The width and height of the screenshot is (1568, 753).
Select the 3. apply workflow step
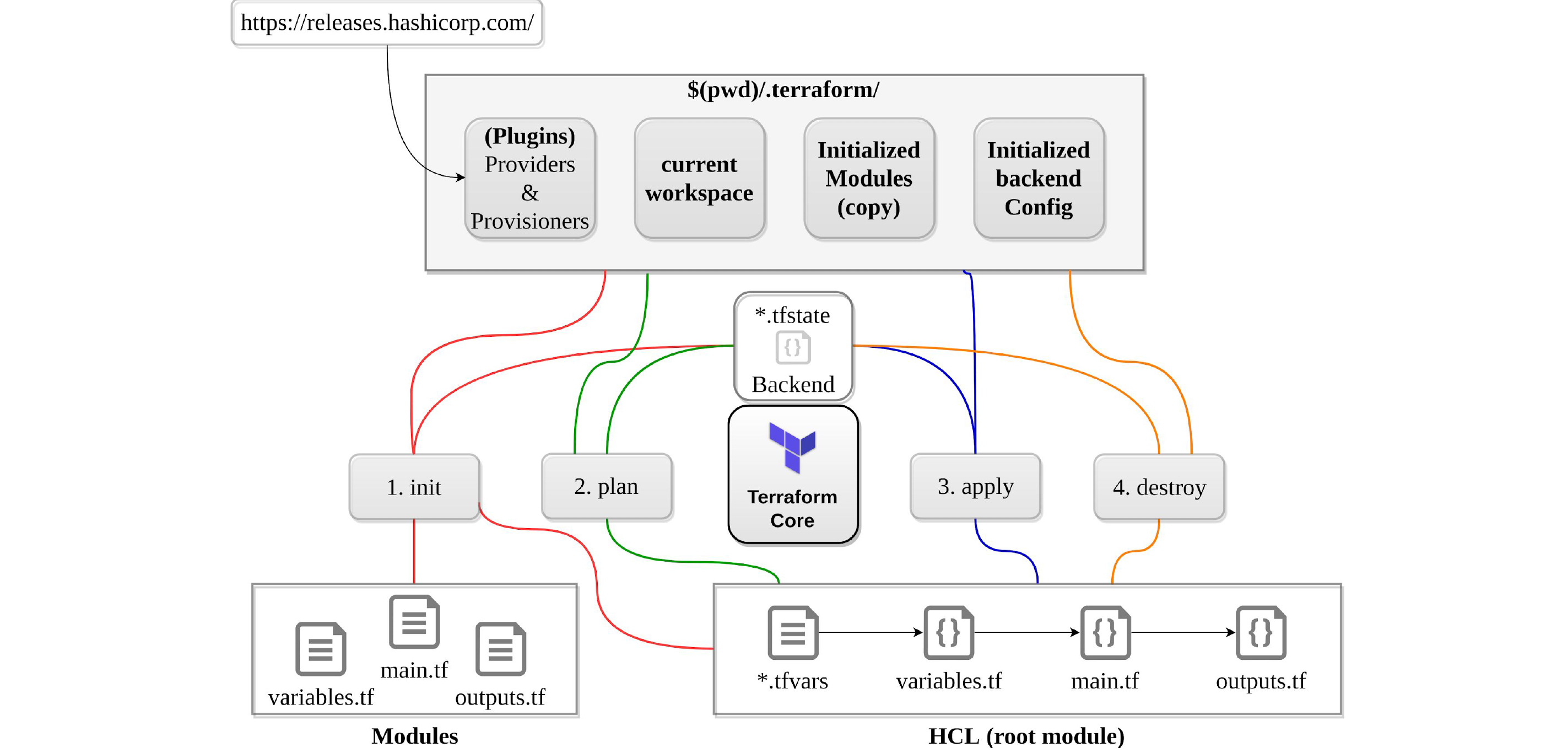[960, 490]
